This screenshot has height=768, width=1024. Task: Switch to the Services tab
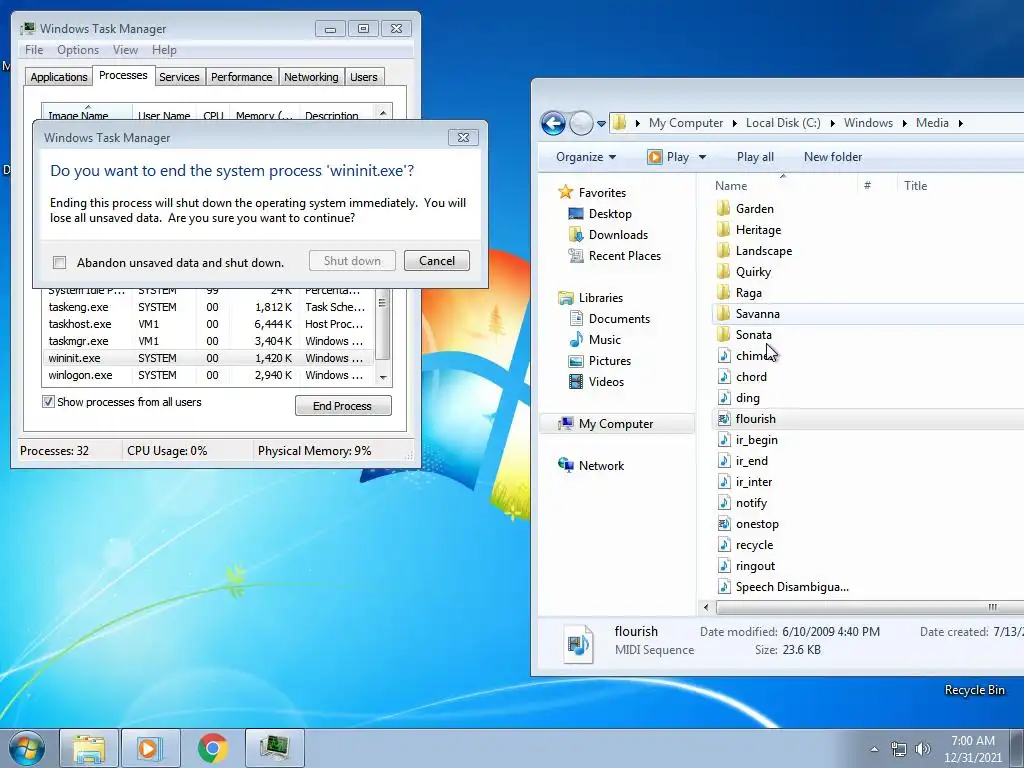(x=179, y=77)
